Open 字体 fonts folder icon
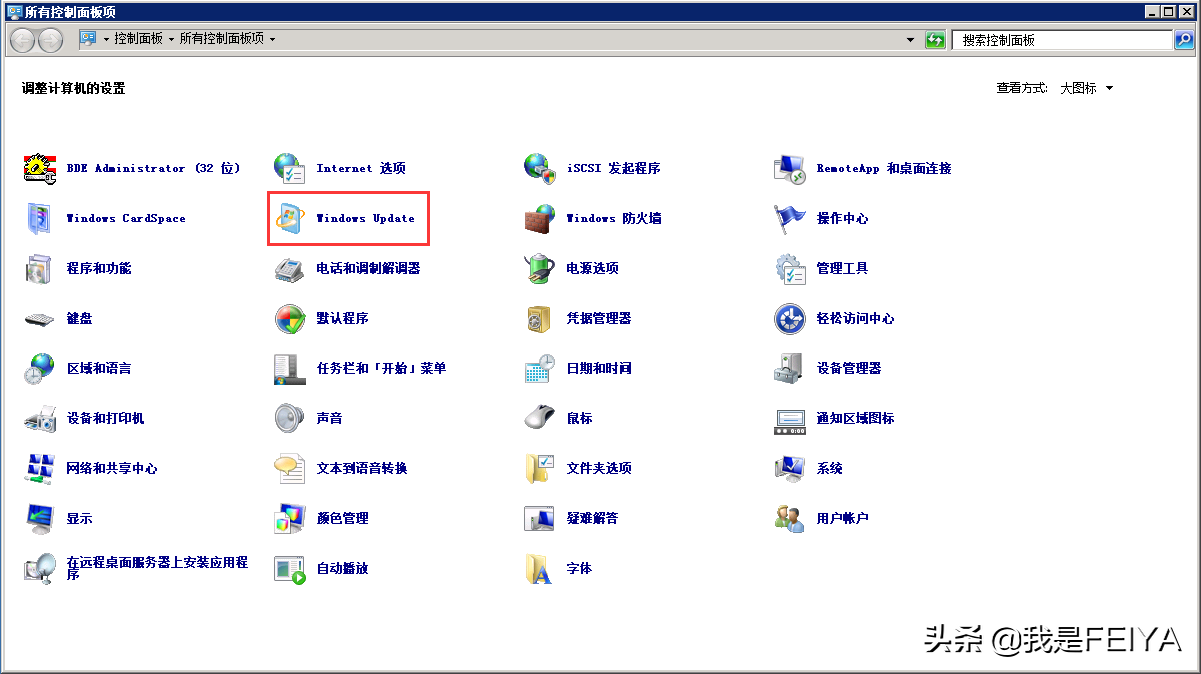The width and height of the screenshot is (1201, 674). (x=540, y=568)
